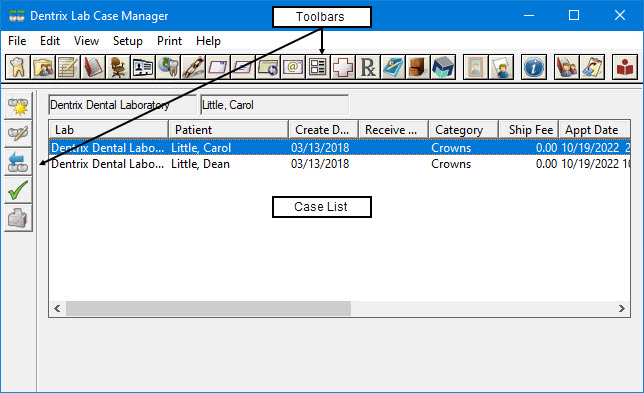Click Dentrix Dental Labo... in Little, Dean row

coord(108,164)
